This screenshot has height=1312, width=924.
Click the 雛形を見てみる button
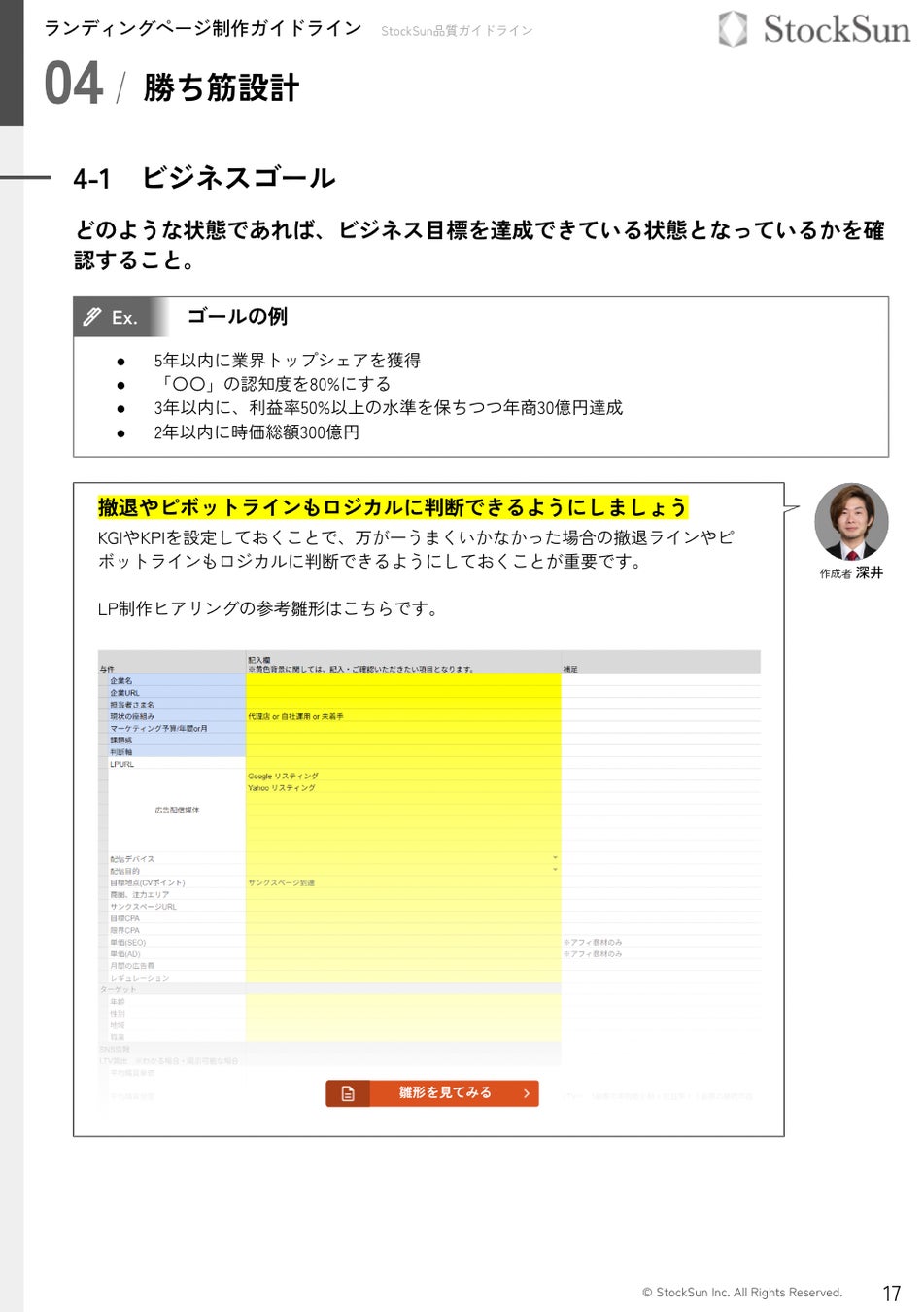(432, 1093)
